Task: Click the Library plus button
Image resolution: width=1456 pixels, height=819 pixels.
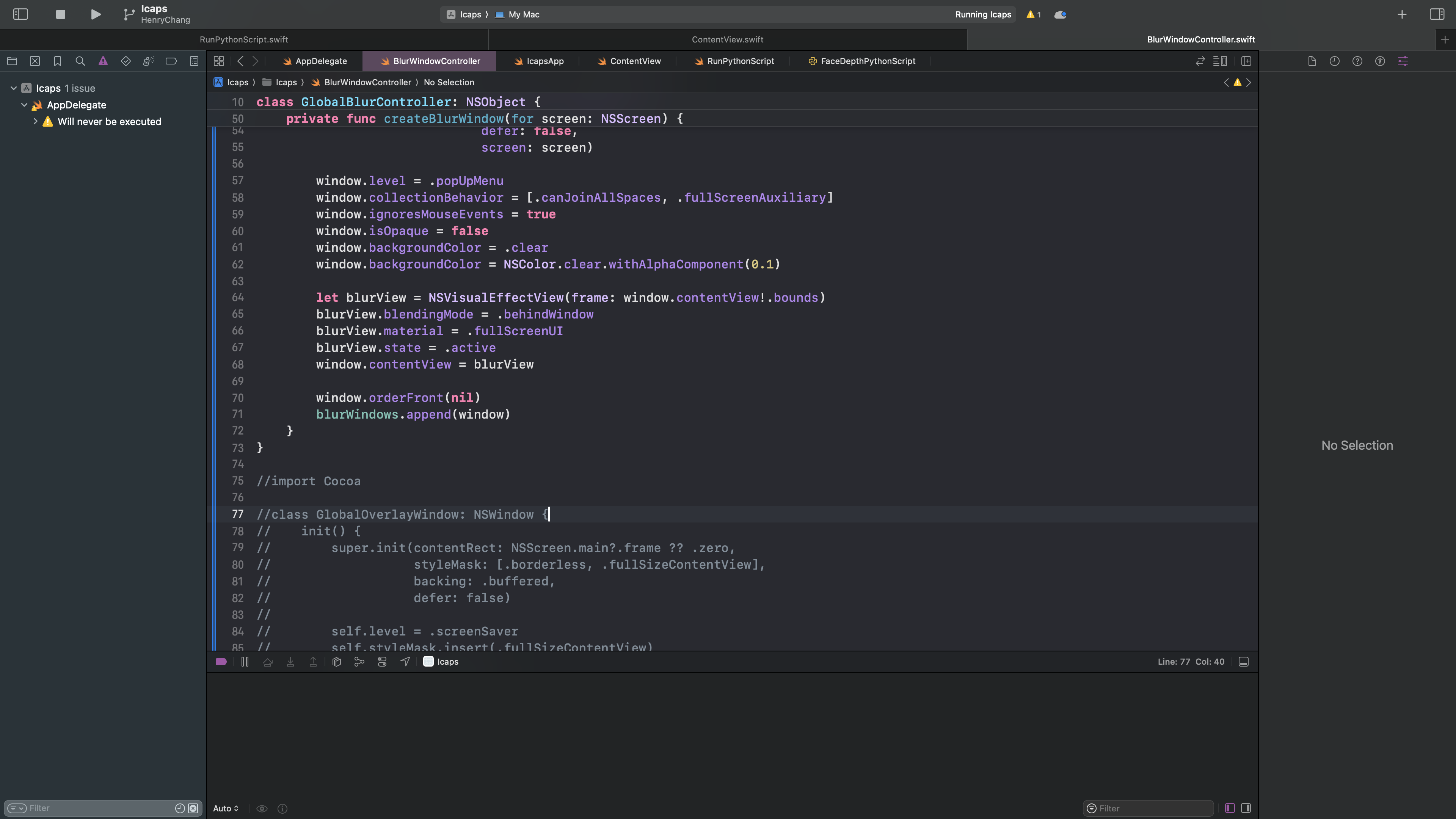Action: pyautogui.click(x=1402, y=14)
